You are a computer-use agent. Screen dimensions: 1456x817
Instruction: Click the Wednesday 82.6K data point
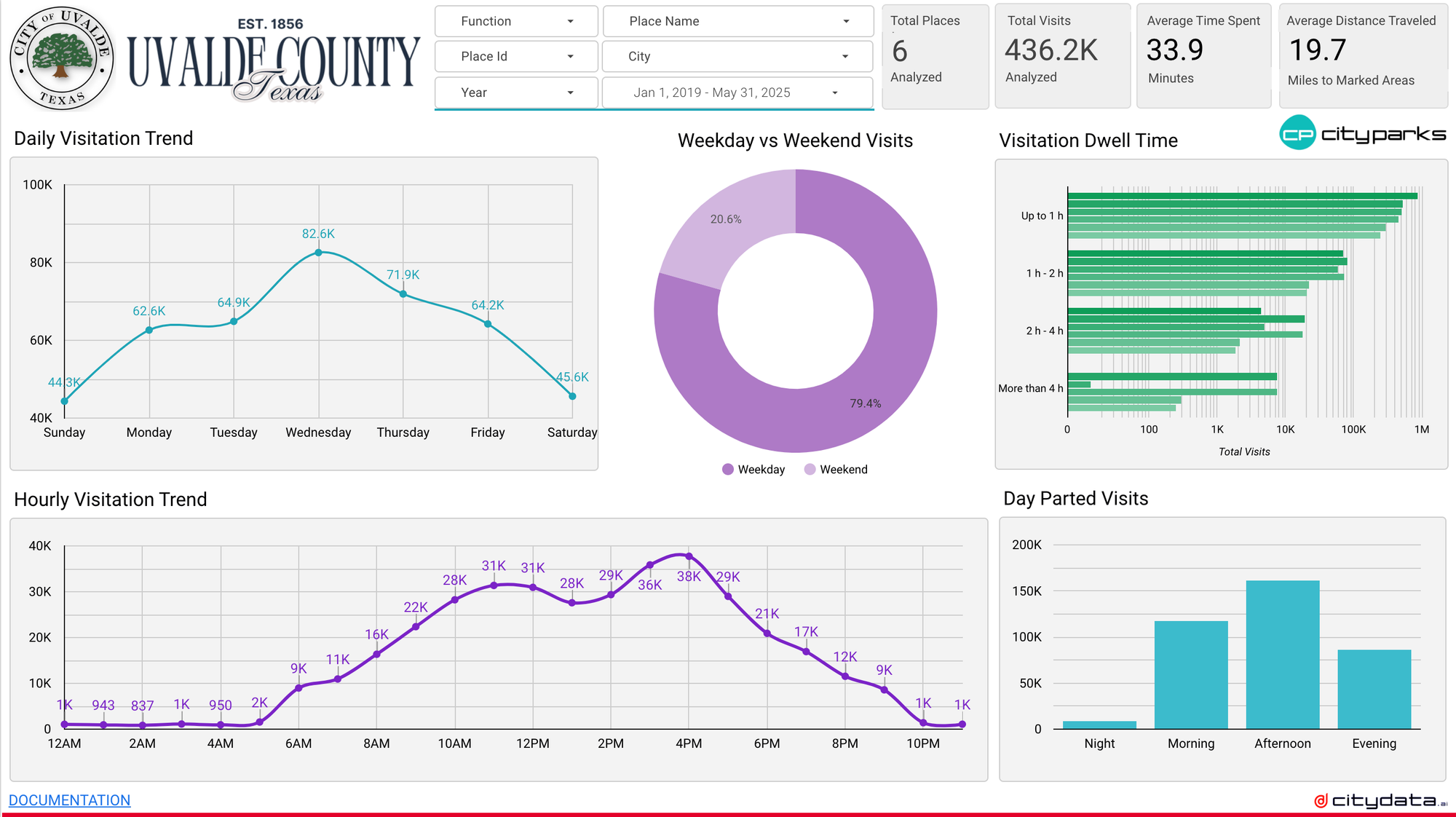click(x=318, y=253)
